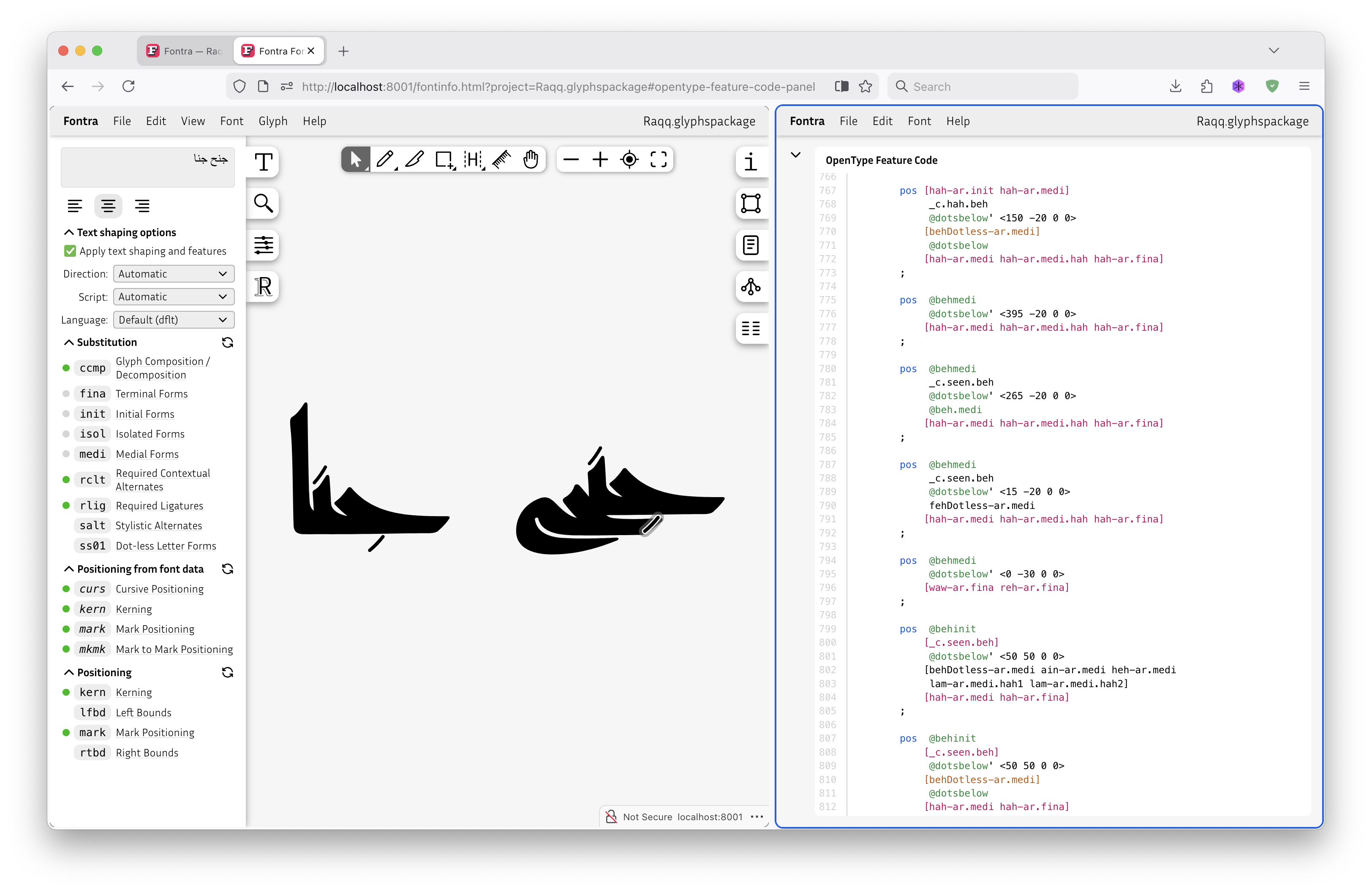
Task: Zoom to fit with target icon
Action: click(629, 159)
